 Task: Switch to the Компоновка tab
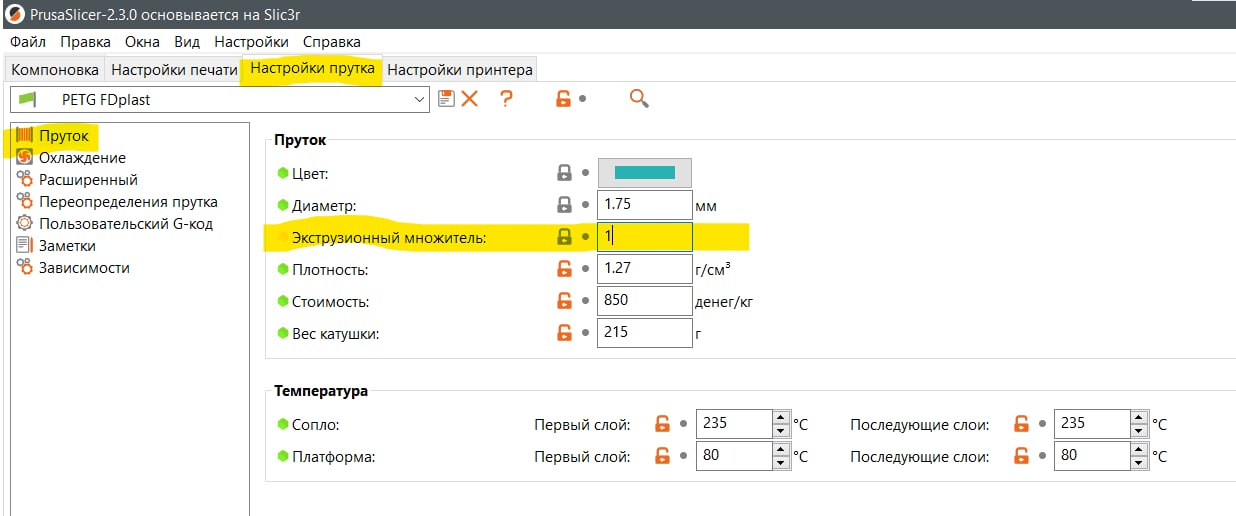coord(55,70)
